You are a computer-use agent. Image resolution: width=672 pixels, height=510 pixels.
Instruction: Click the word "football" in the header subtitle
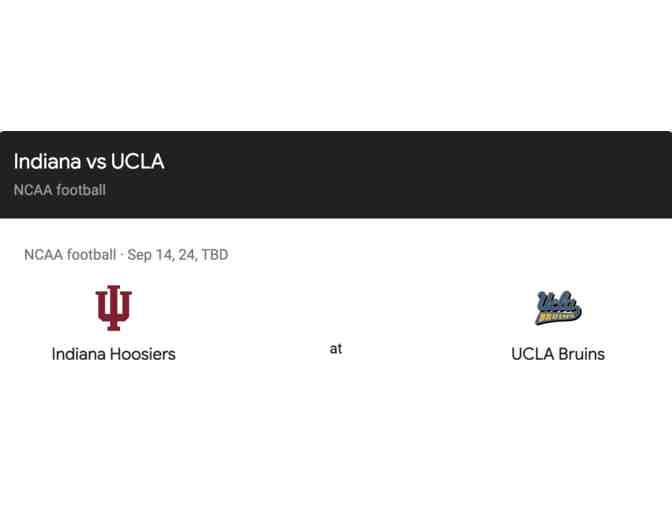point(81,190)
